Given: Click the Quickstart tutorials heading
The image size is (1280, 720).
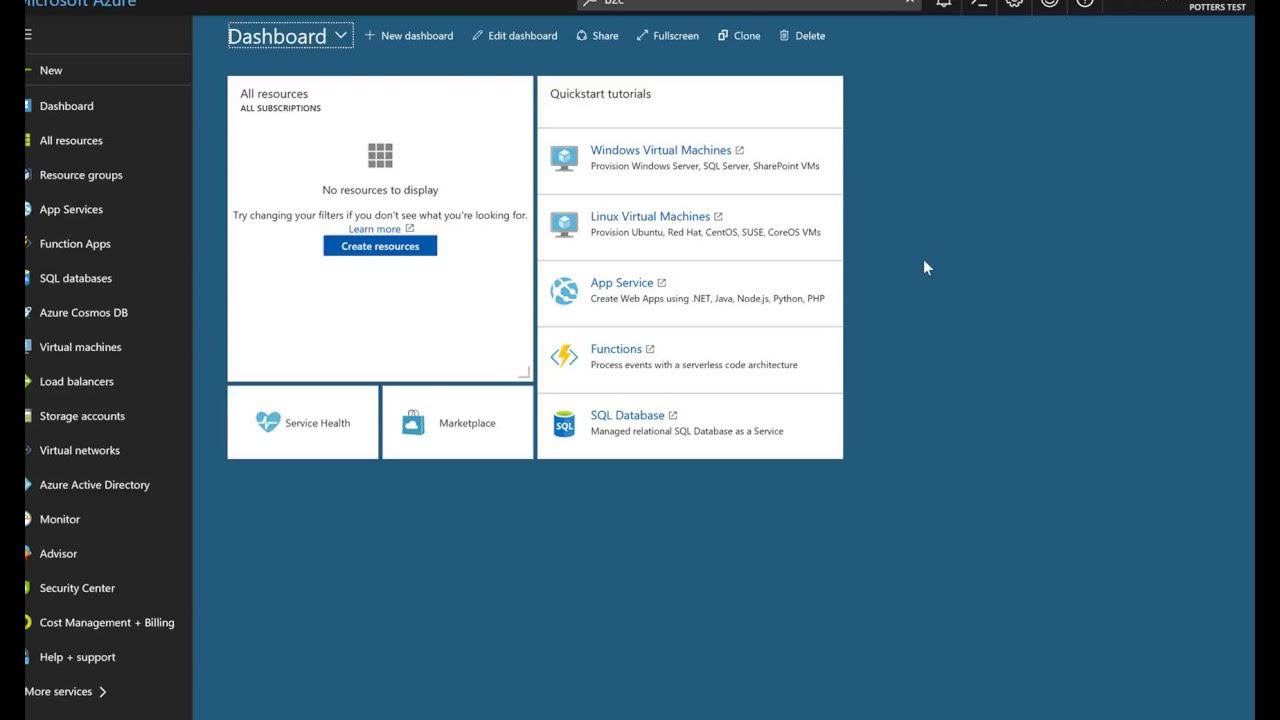Looking at the screenshot, I should pos(600,94).
